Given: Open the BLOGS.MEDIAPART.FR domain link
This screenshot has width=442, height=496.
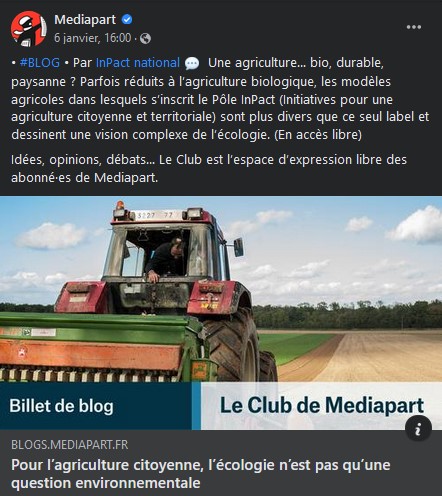Looking at the screenshot, I should [x=69, y=445].
